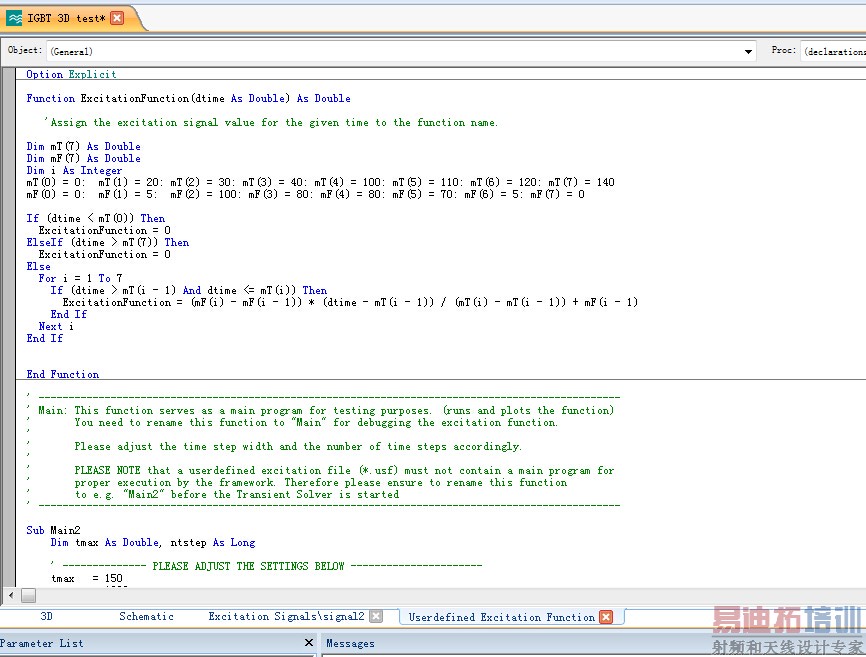Click the 'mT(0) = 0' array assignment line
The width and height of the screenshot is (866, 657).
coord(320,182)
